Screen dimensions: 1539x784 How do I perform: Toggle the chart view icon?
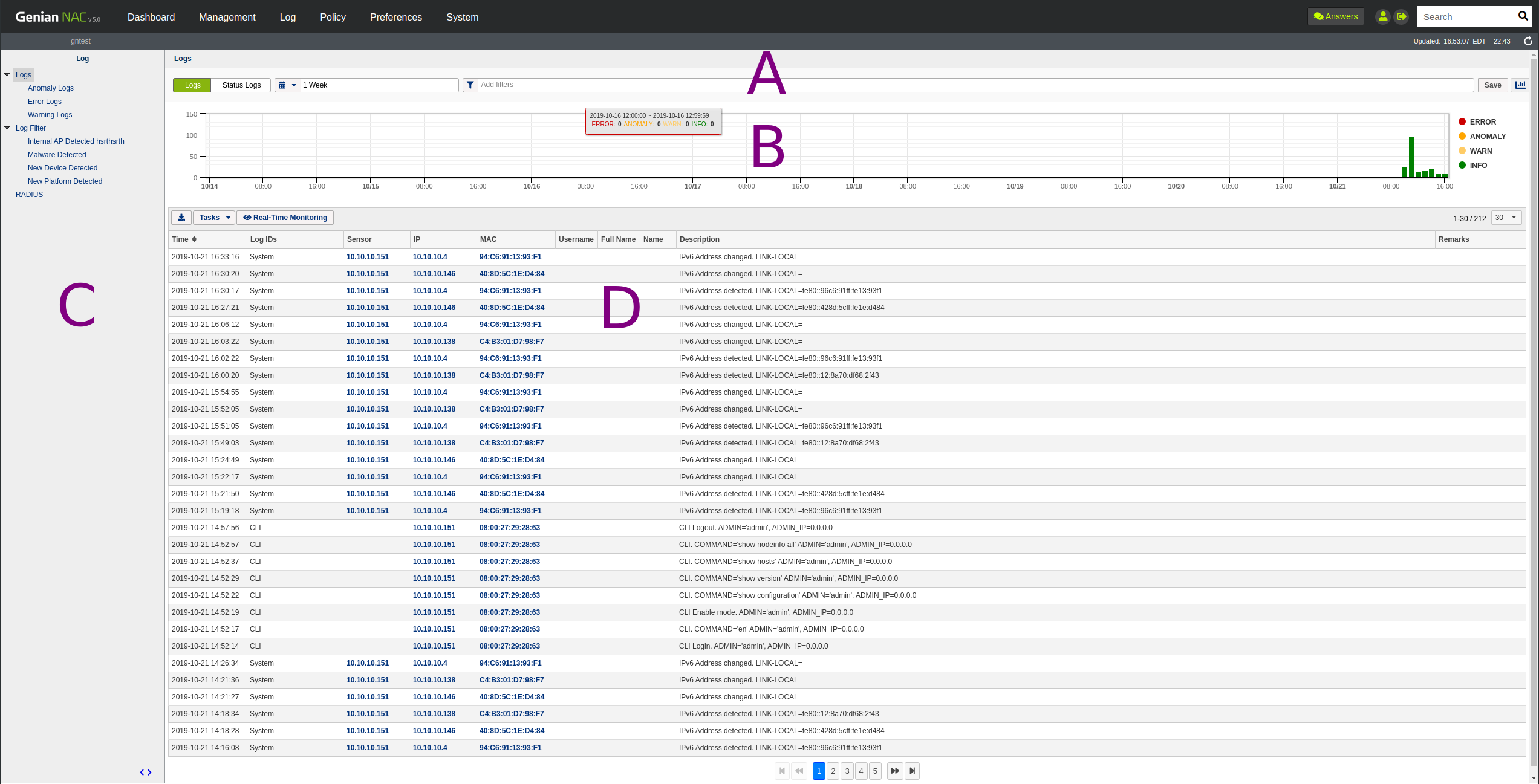pos(1520,85)
